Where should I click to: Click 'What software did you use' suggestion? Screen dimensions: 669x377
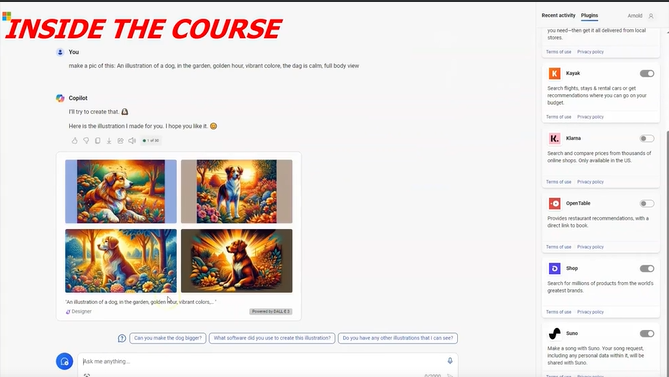272,338
